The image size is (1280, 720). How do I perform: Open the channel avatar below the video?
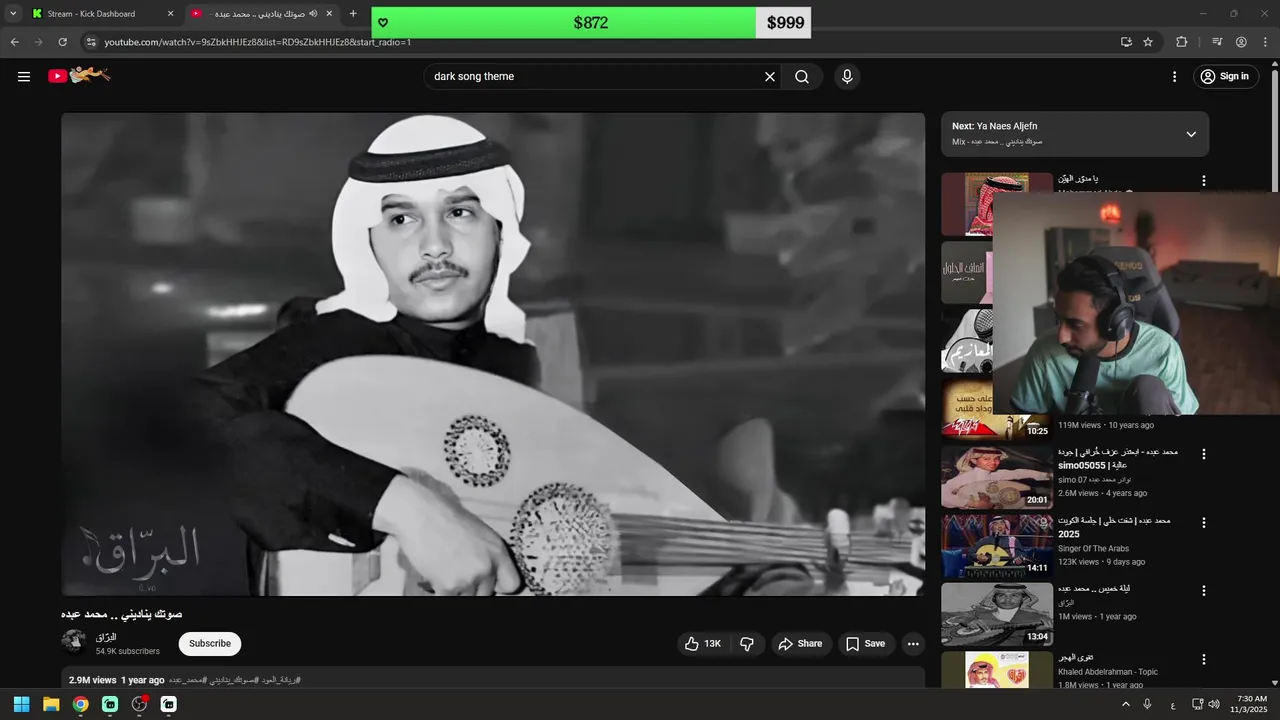click(74, 641)
